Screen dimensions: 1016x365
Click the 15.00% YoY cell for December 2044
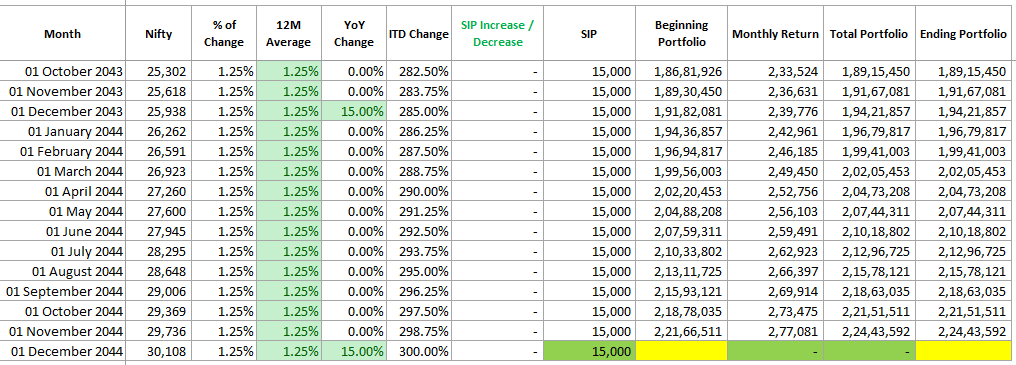[x=354, y=351]
